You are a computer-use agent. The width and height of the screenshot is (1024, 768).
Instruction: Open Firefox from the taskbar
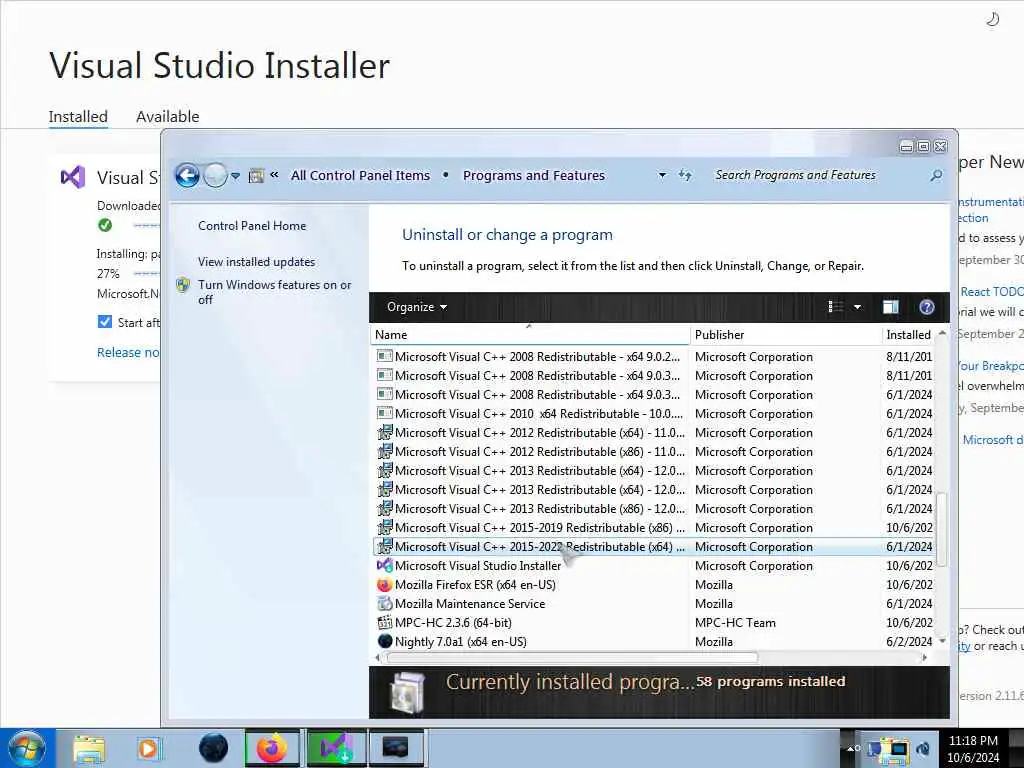(272, 748)
